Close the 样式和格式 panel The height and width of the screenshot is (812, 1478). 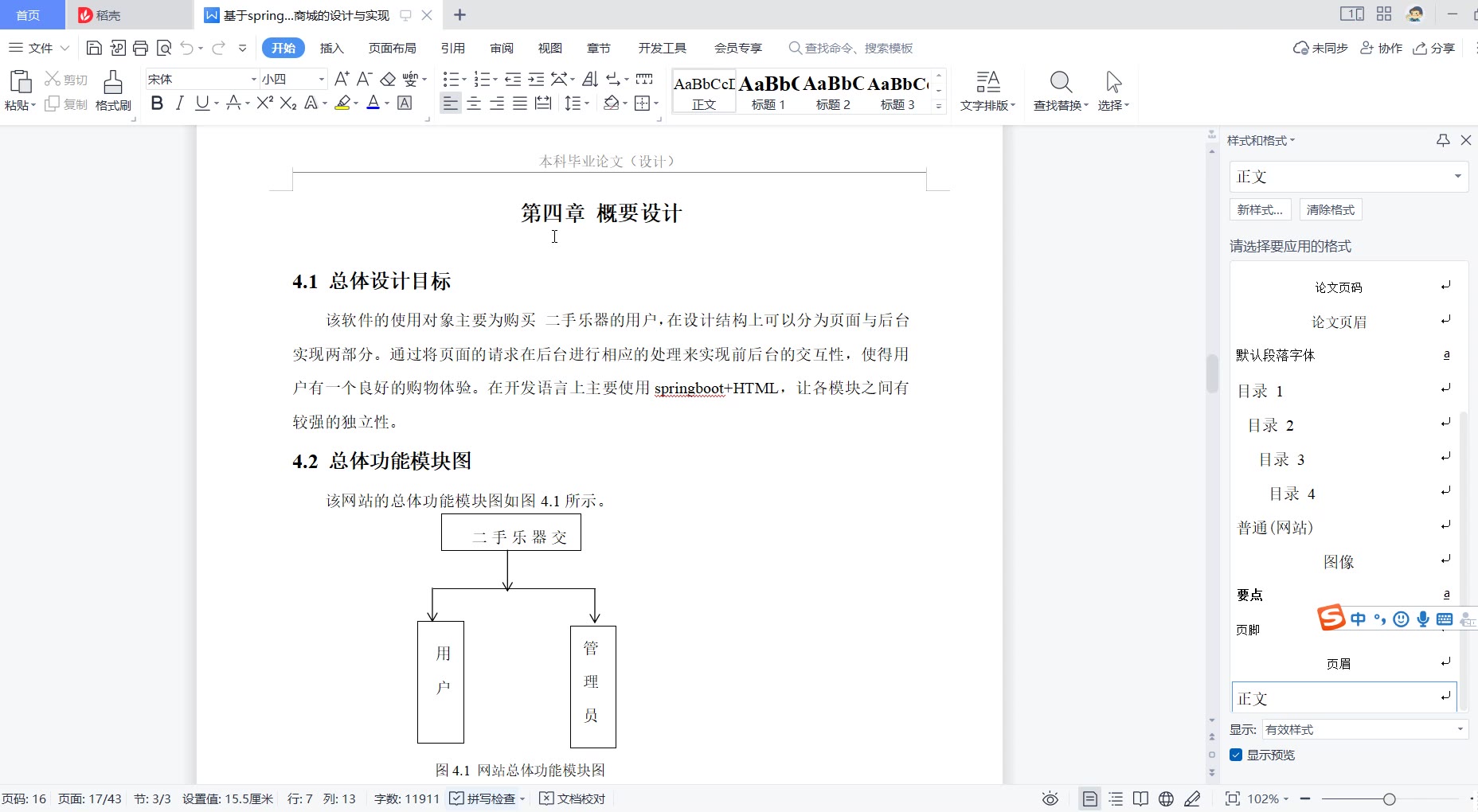[1466, 140]
